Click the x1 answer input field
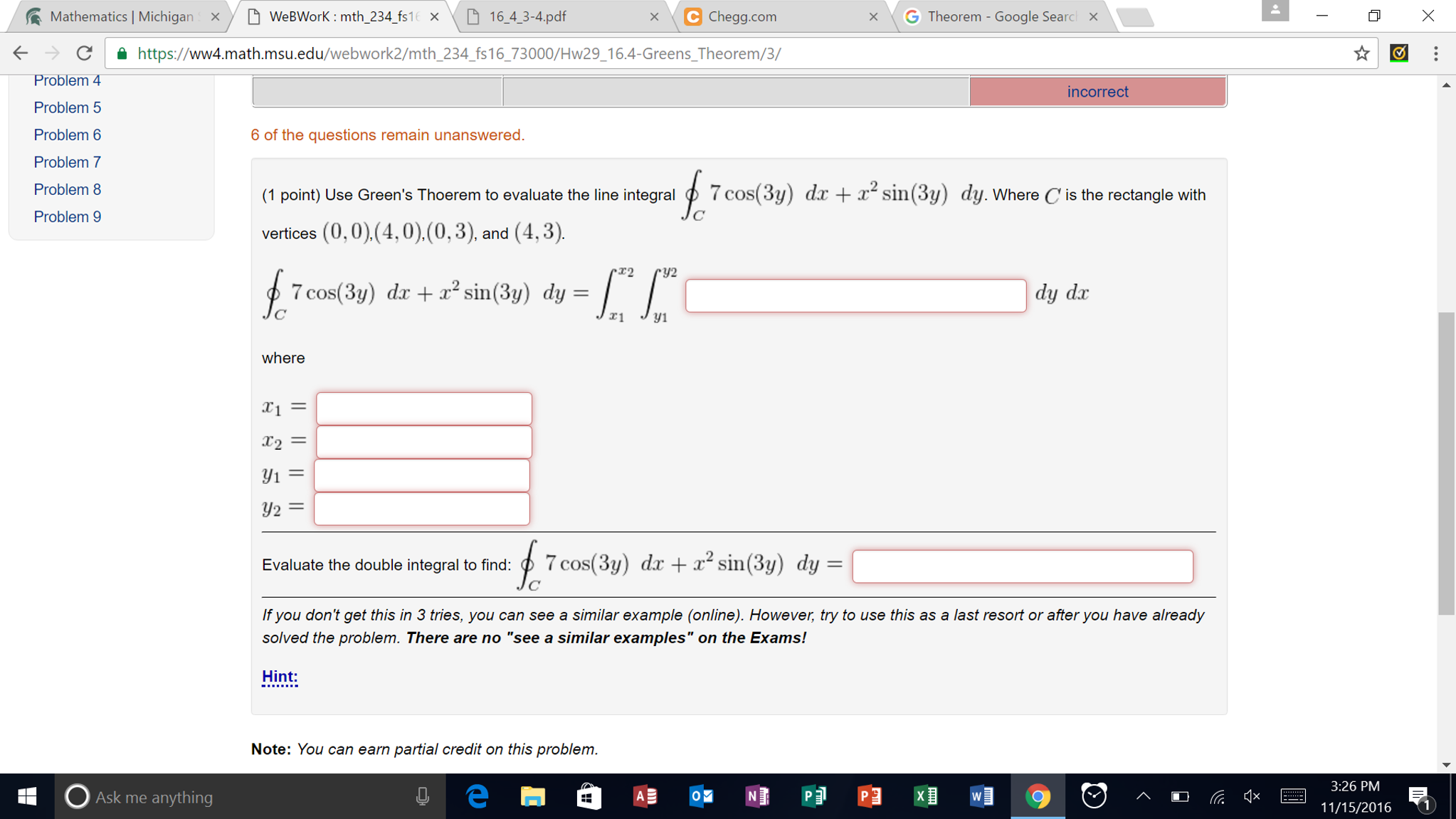The height and width of the screenshot is (819, 1456). click(423, 407)
